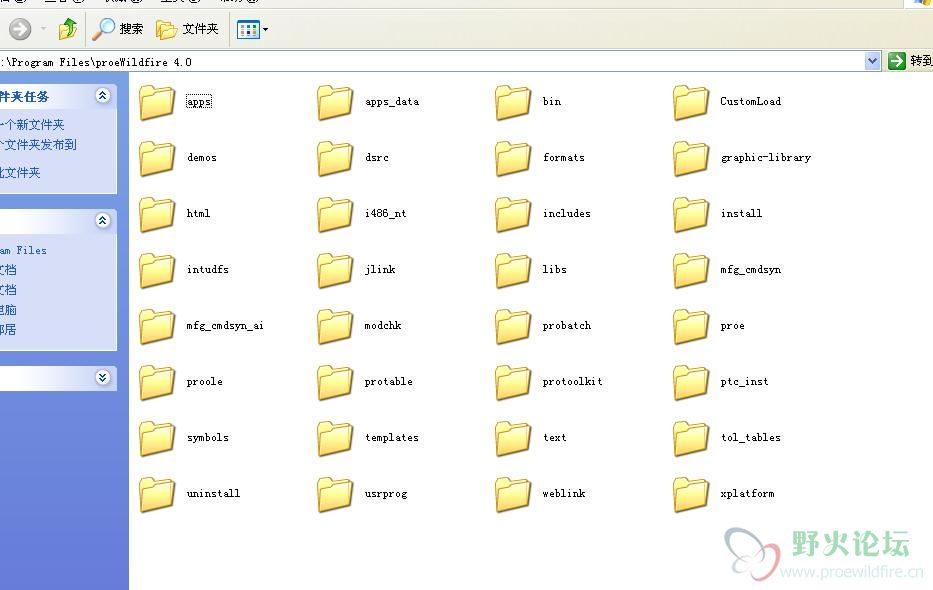Click the xplatform folder name text
The width and height of the screenshot is (933, 590).
click(747, 494)
